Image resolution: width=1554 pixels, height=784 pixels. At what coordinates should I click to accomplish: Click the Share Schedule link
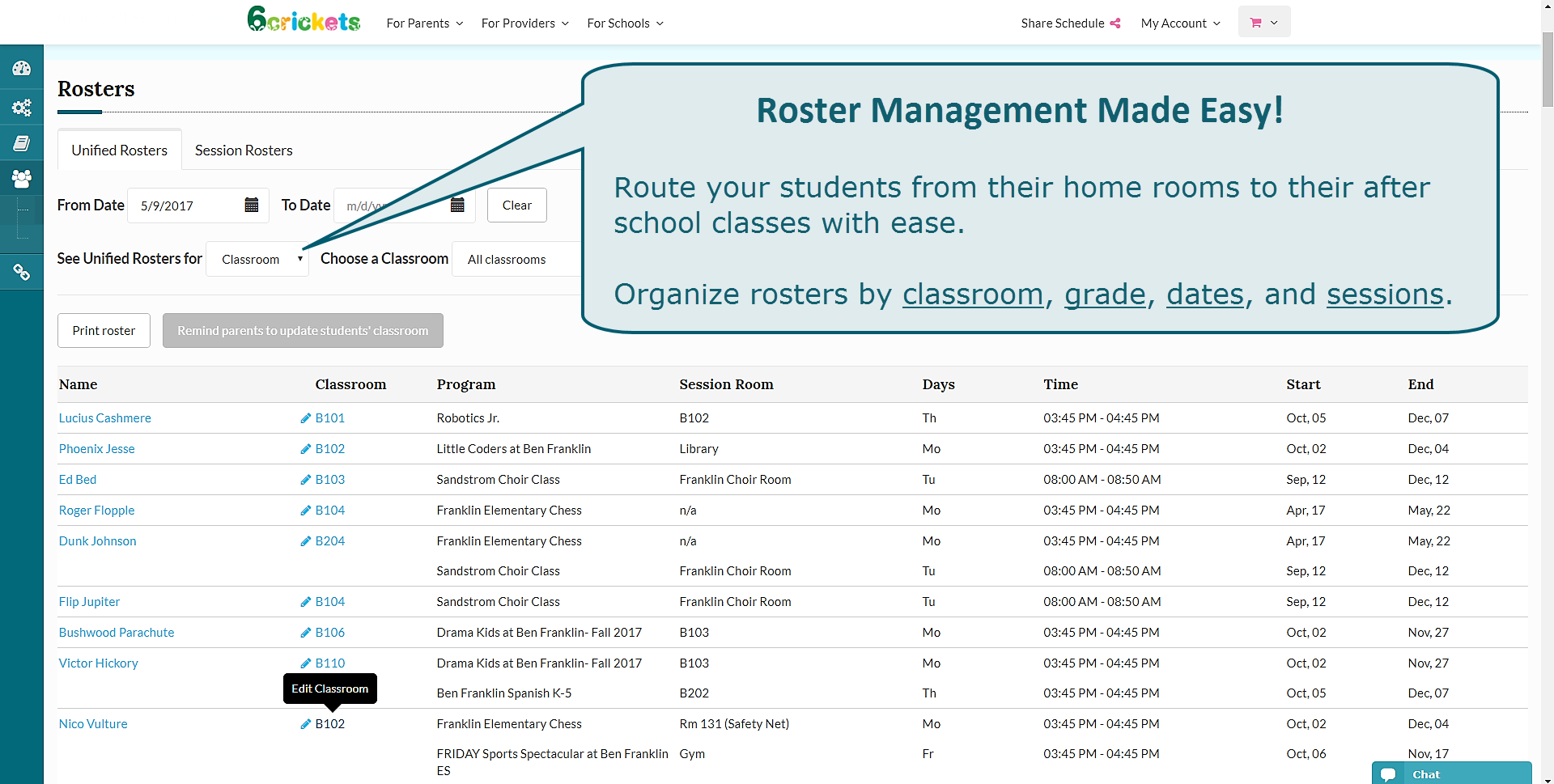1071,23
